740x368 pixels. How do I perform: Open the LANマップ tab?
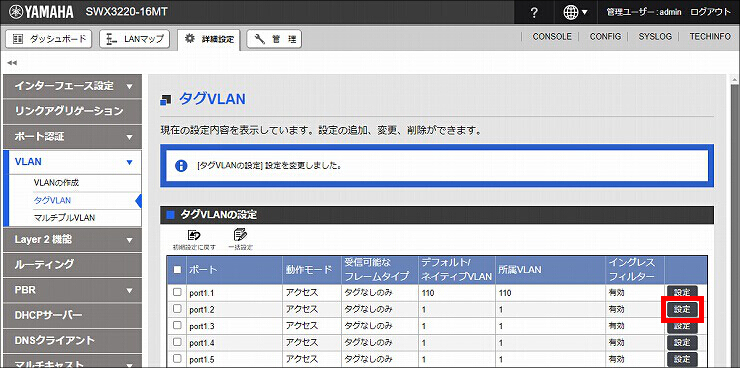click(135, 39)
